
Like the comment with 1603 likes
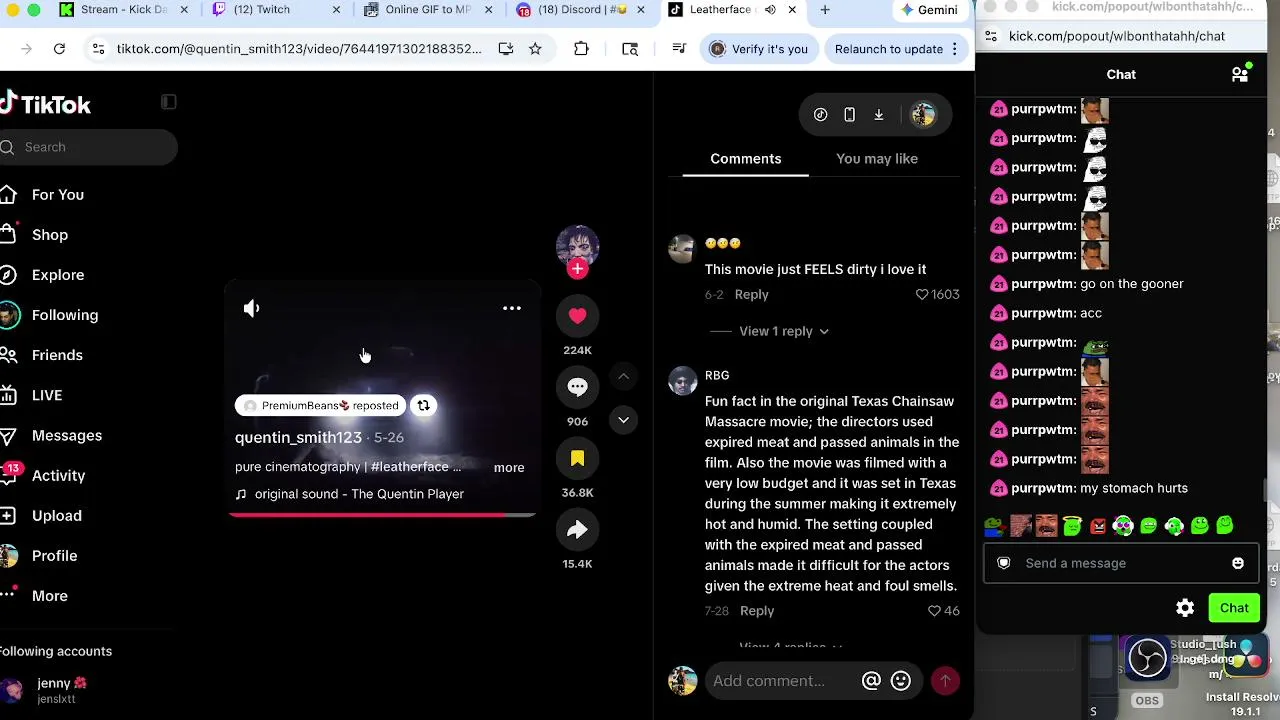pos(922,294)
